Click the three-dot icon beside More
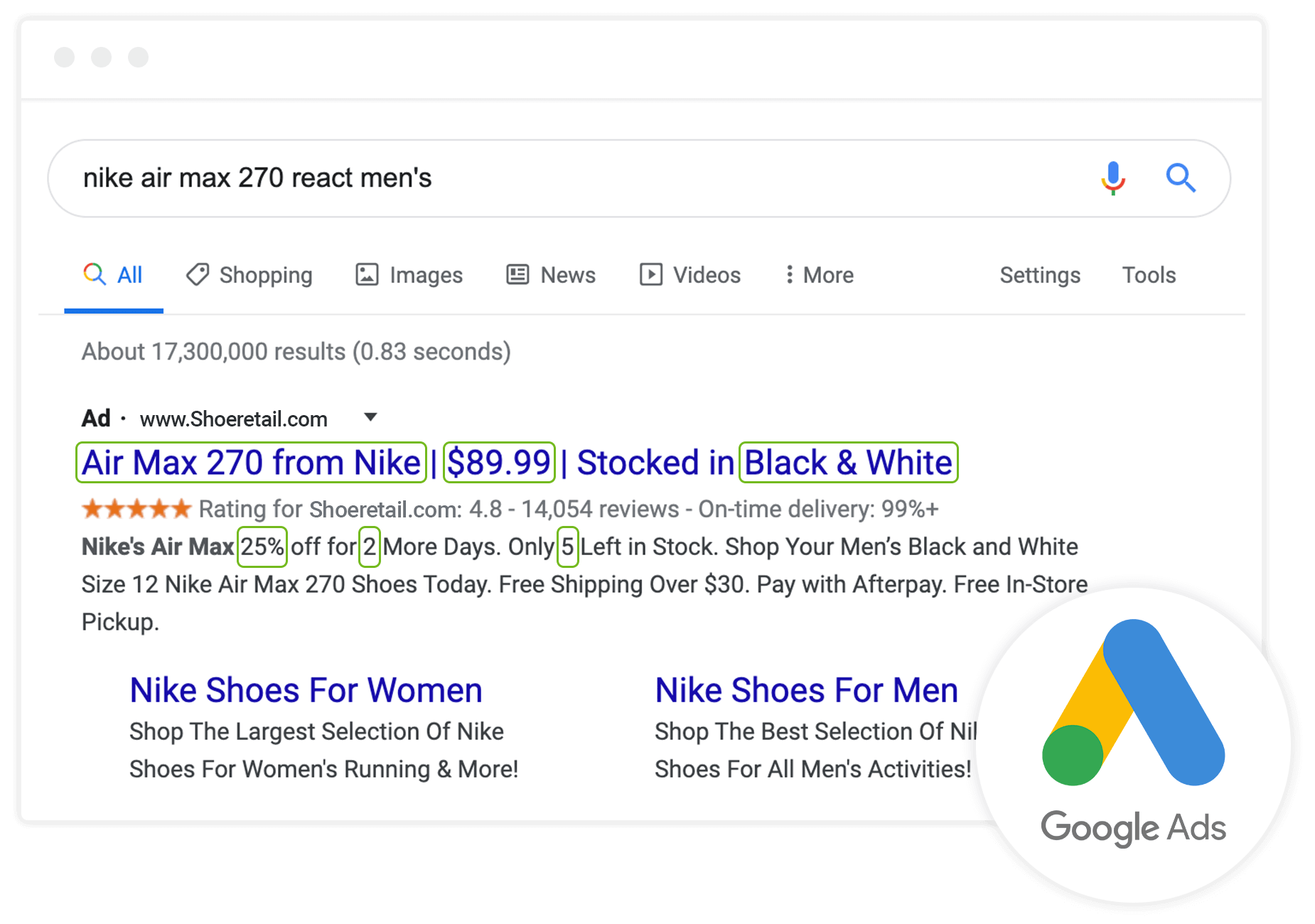Screen dimensions: 1315x924 coord(789,275)
